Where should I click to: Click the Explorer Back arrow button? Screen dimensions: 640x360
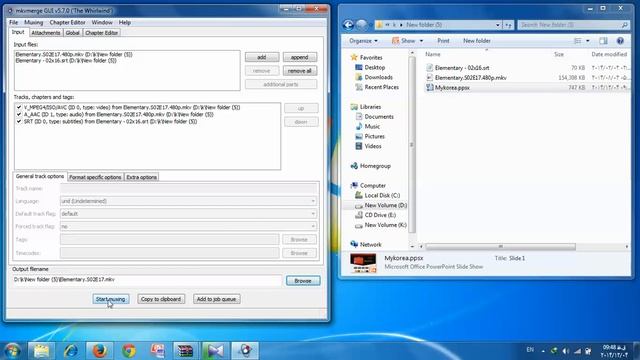(x=348, y=25)
